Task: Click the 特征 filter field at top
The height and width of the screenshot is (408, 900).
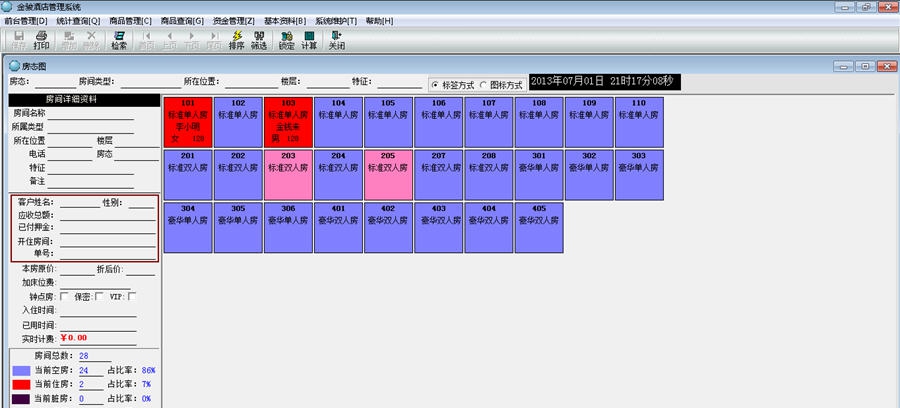Action: pyautogui.click(x=399, y=82)
